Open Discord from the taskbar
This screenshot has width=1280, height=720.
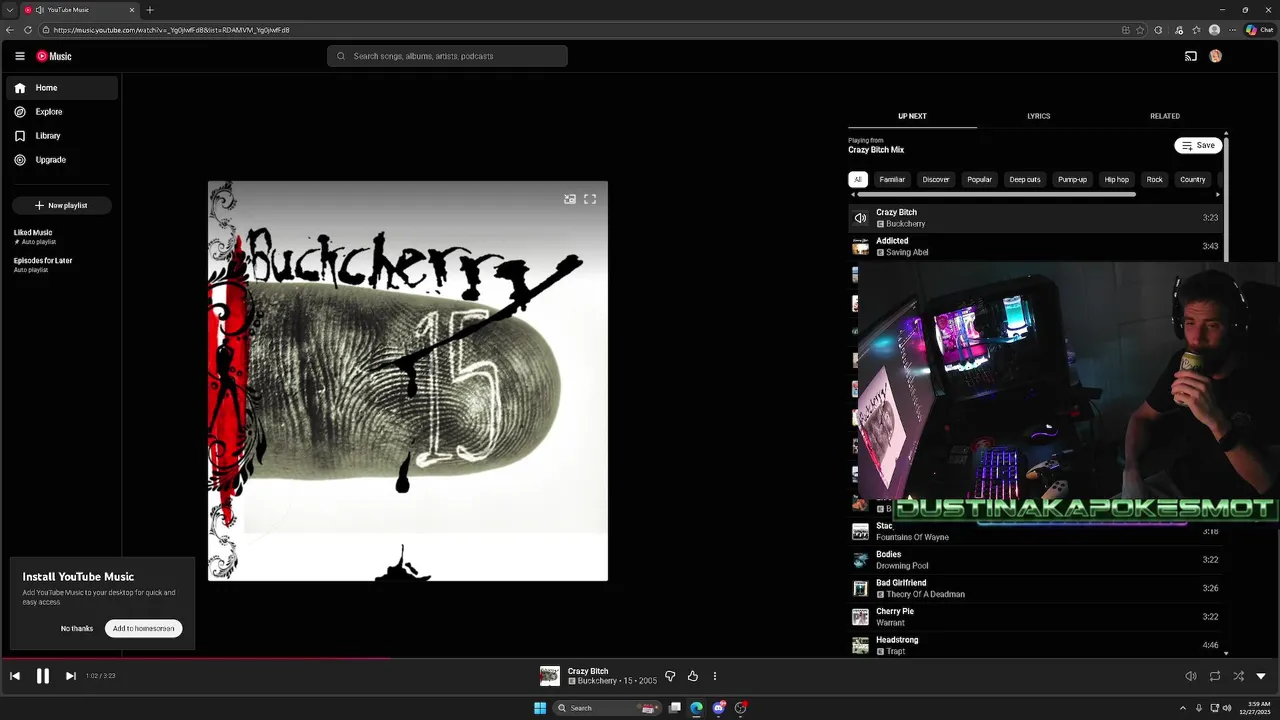pyautogui.click(x=719, y=708)
